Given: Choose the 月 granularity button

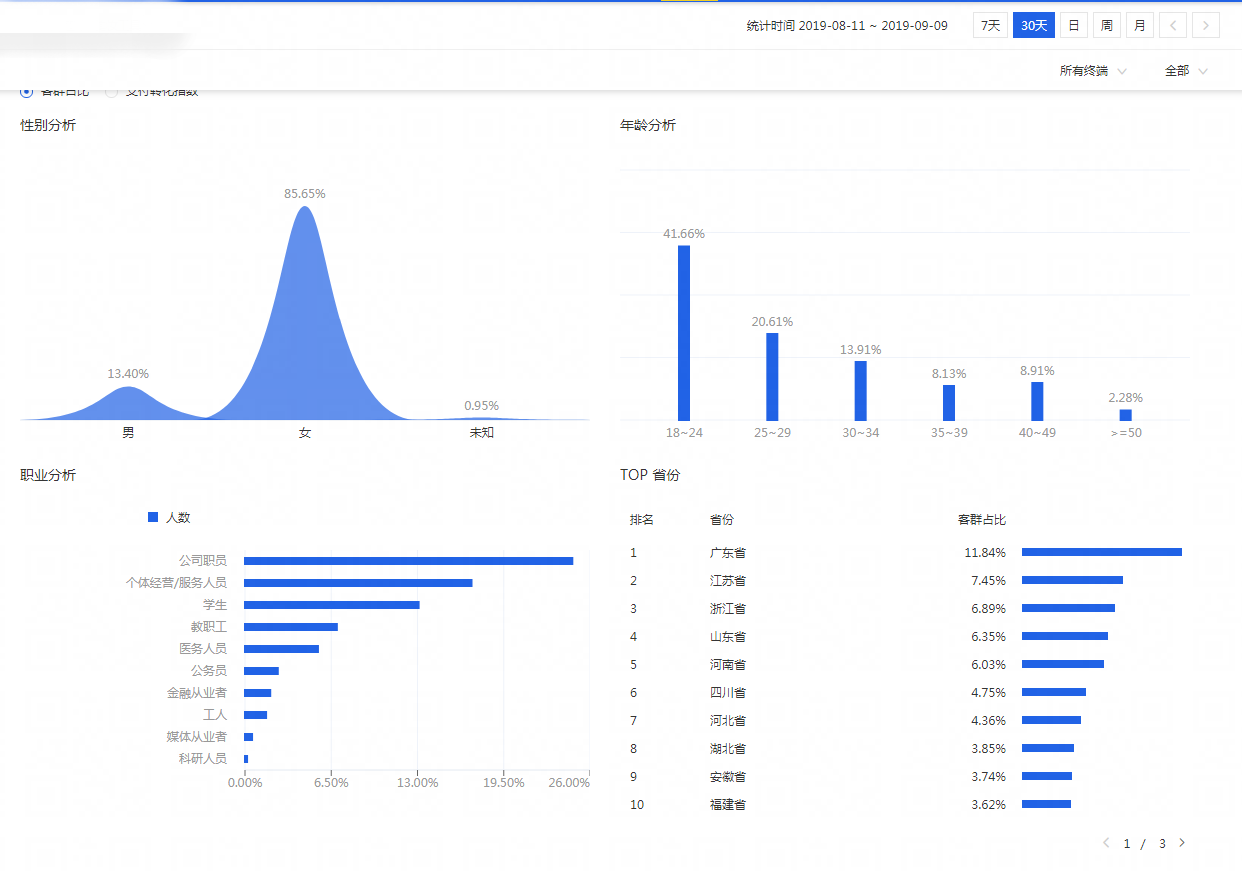Looking at the screenshot, I should [x=1140, y=25].
